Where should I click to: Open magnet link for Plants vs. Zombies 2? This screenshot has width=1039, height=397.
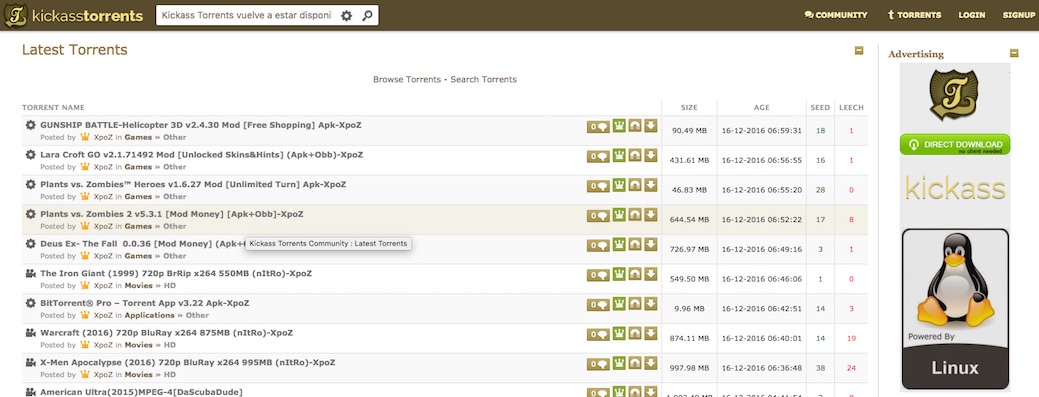tap(635, 215)
